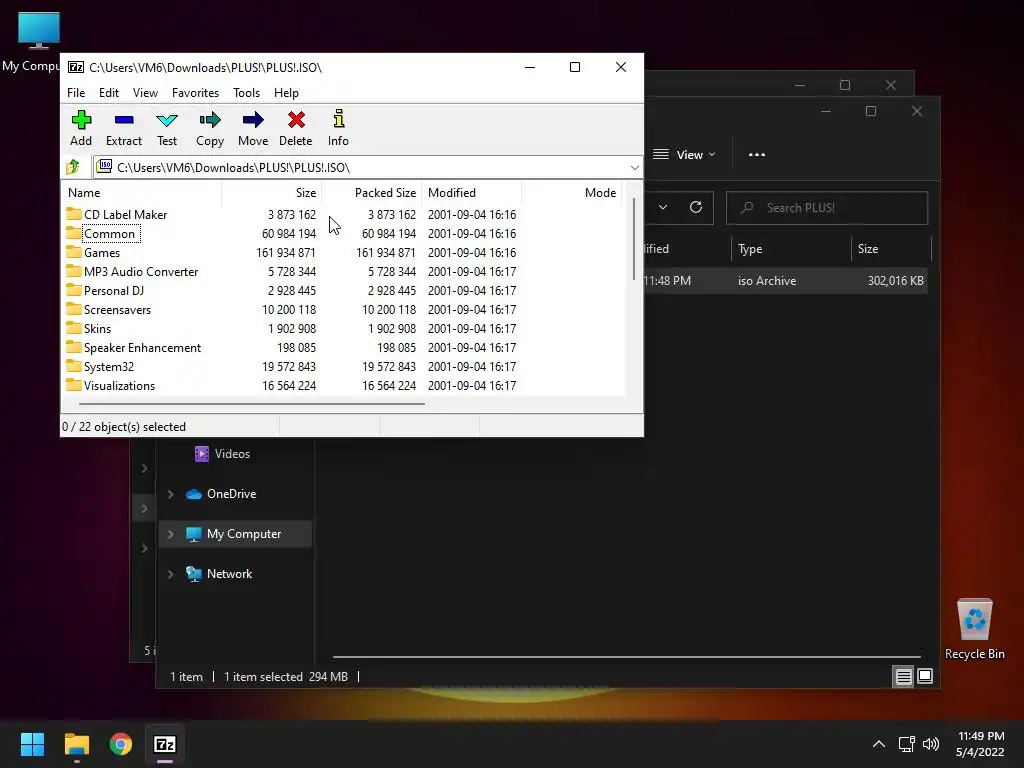
Task: Click the Visualizations folder icon
Action: tap(74, 385)
